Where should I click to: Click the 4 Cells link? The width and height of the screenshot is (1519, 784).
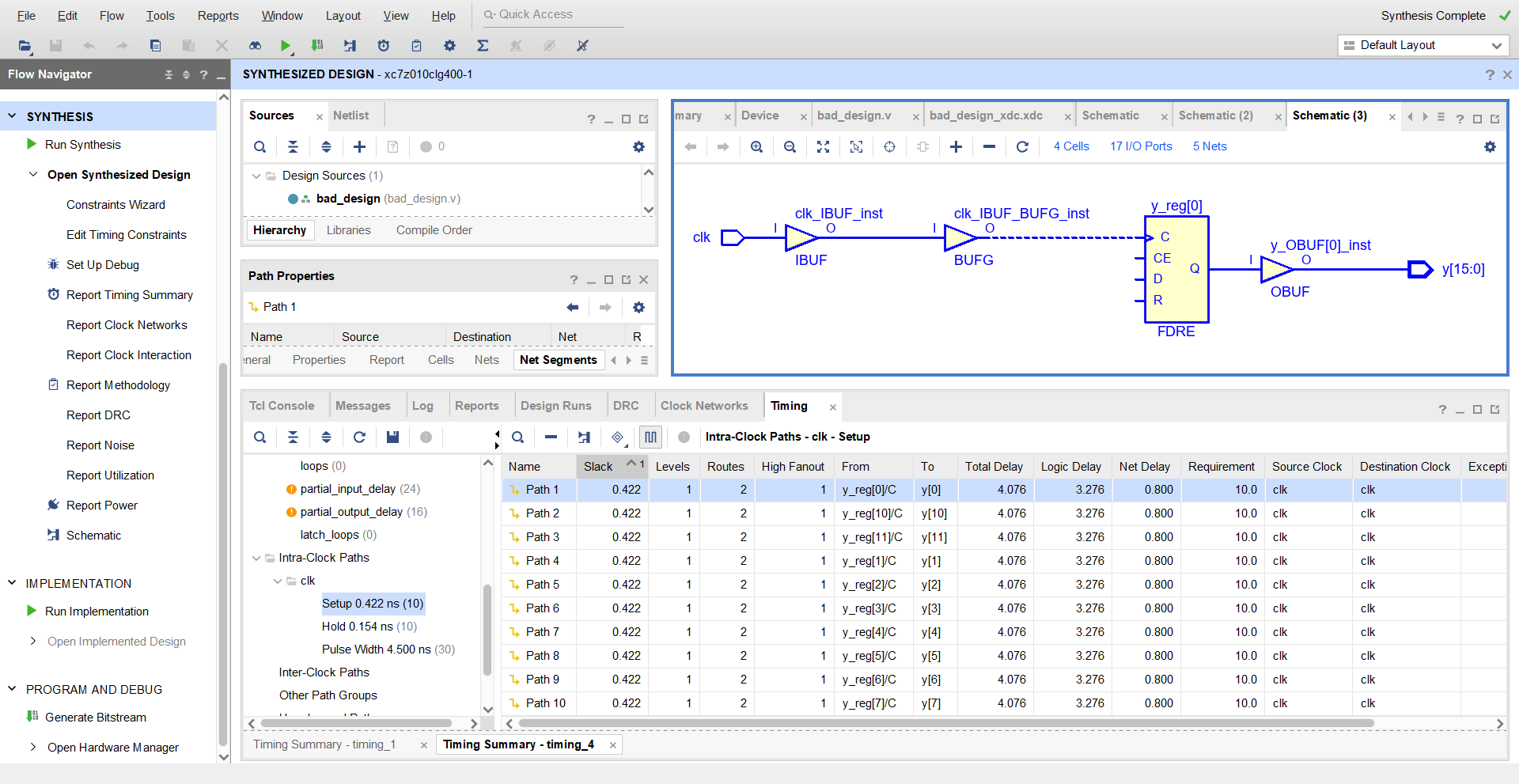(1071, 146)
